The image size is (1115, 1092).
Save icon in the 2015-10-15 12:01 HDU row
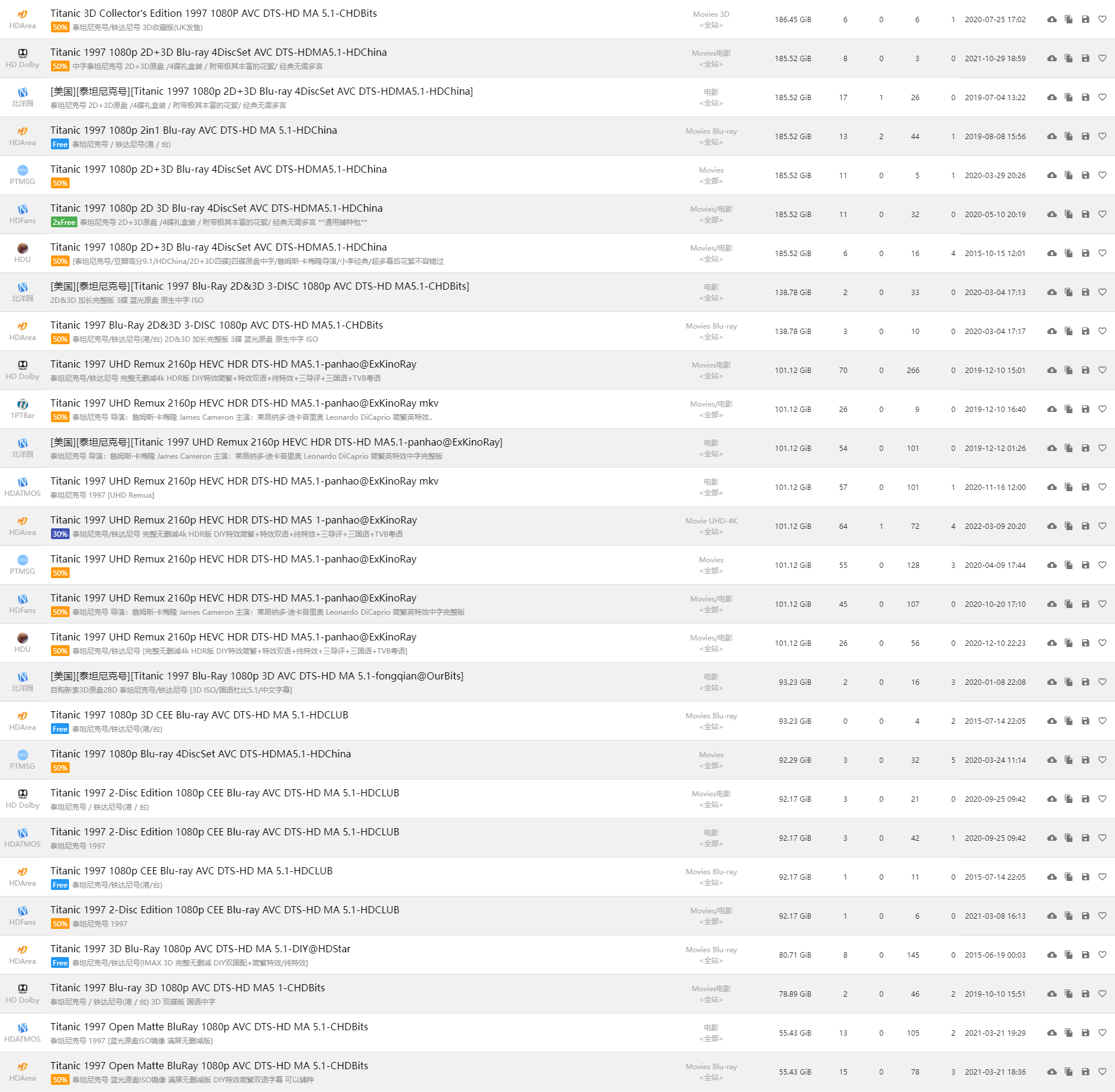(1086, 254)
